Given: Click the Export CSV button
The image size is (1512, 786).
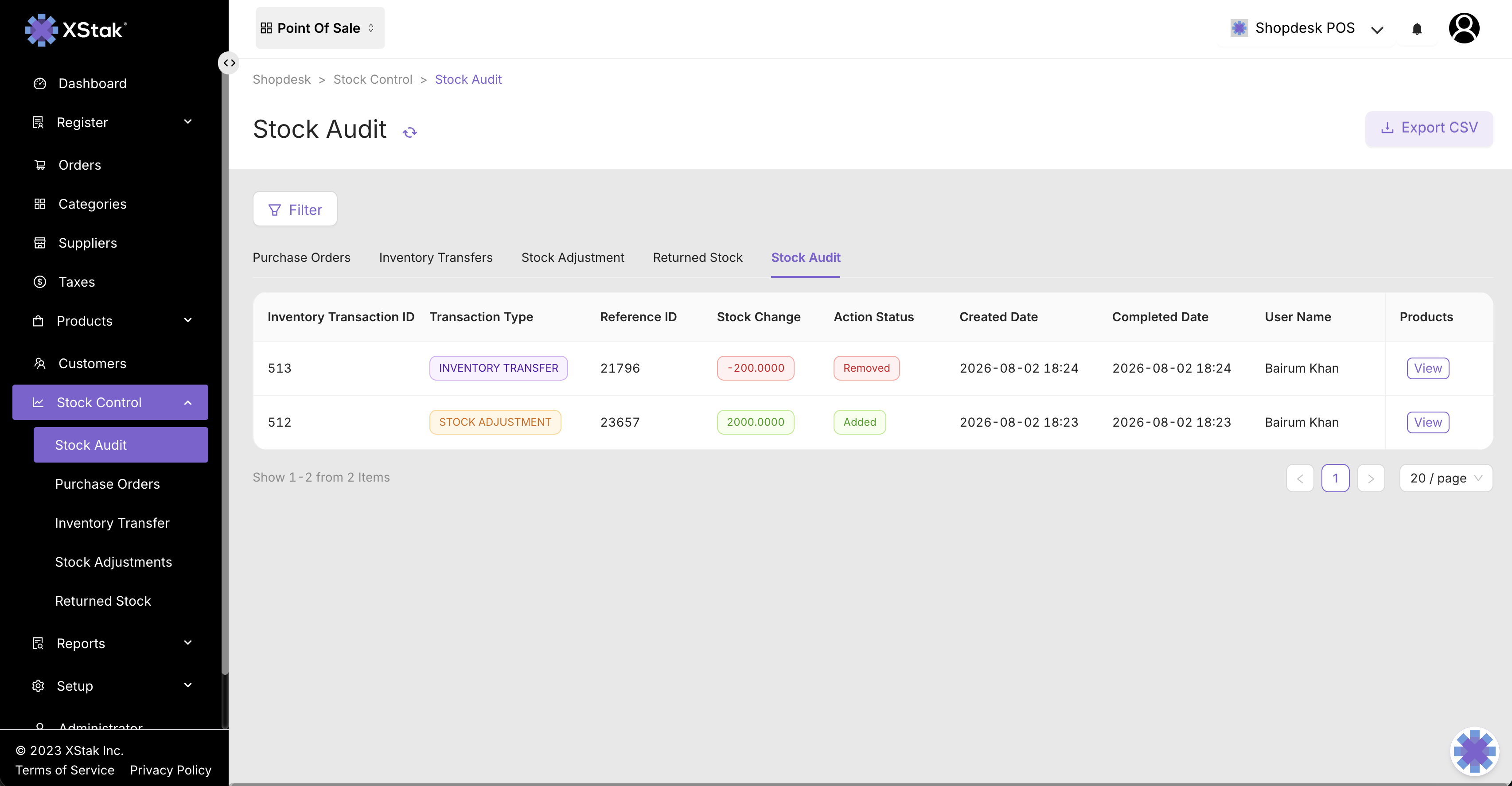Looking at the screenshot, I should 1429,128.
